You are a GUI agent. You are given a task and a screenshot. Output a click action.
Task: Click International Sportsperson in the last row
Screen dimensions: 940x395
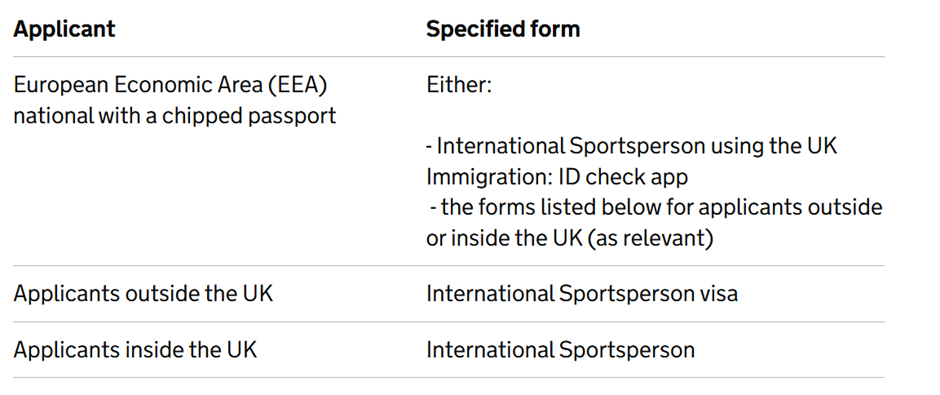point(560,349)
